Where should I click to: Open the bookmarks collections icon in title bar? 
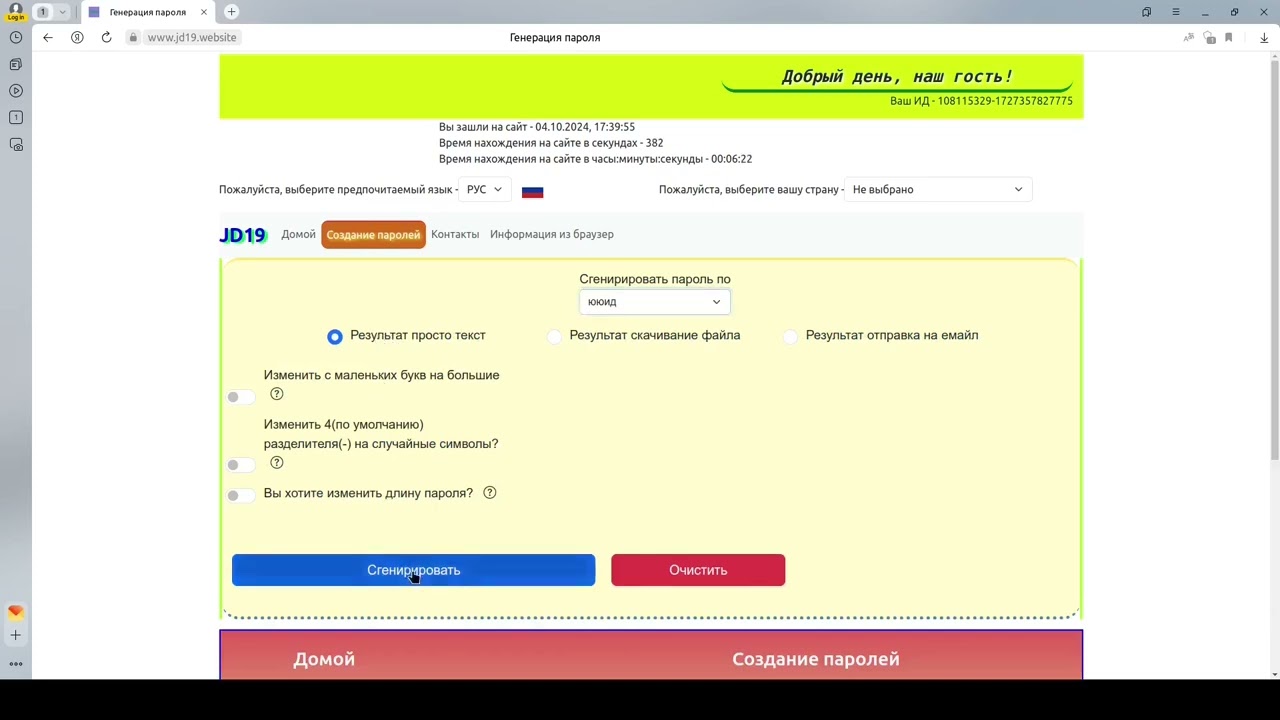click(1146, 12)
